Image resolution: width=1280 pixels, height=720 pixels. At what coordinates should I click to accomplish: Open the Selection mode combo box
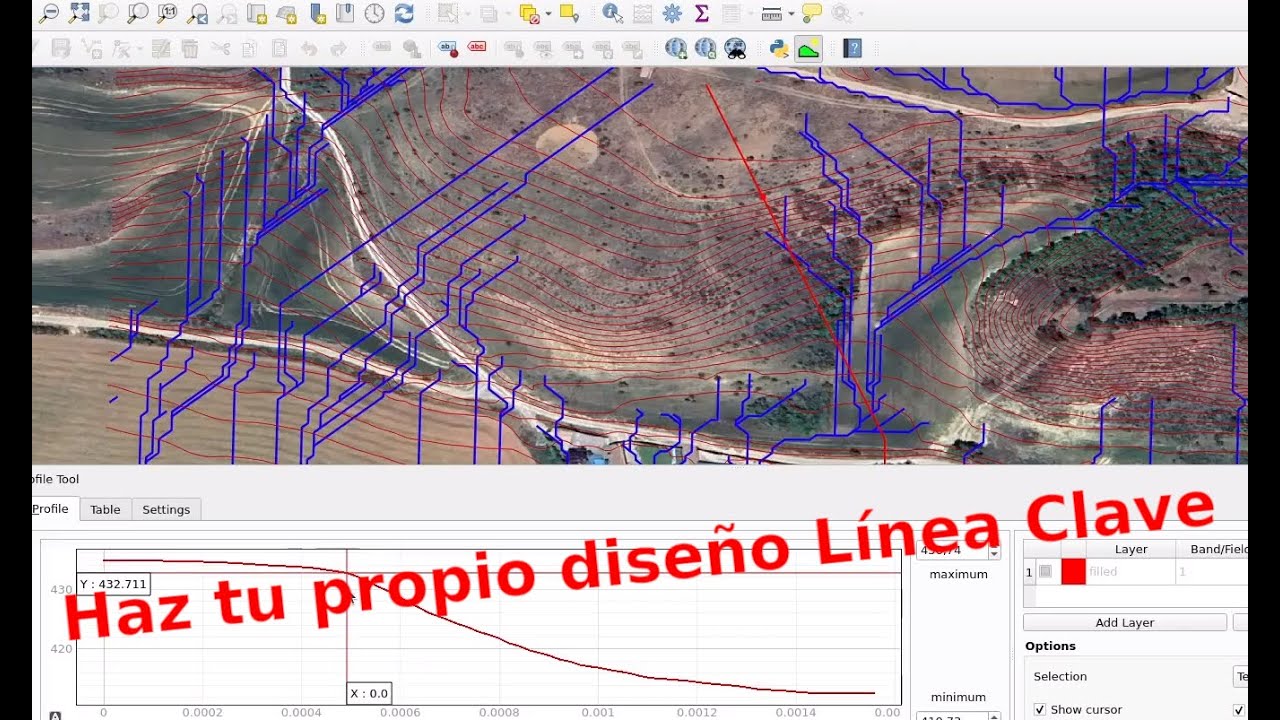point(1241,677)
